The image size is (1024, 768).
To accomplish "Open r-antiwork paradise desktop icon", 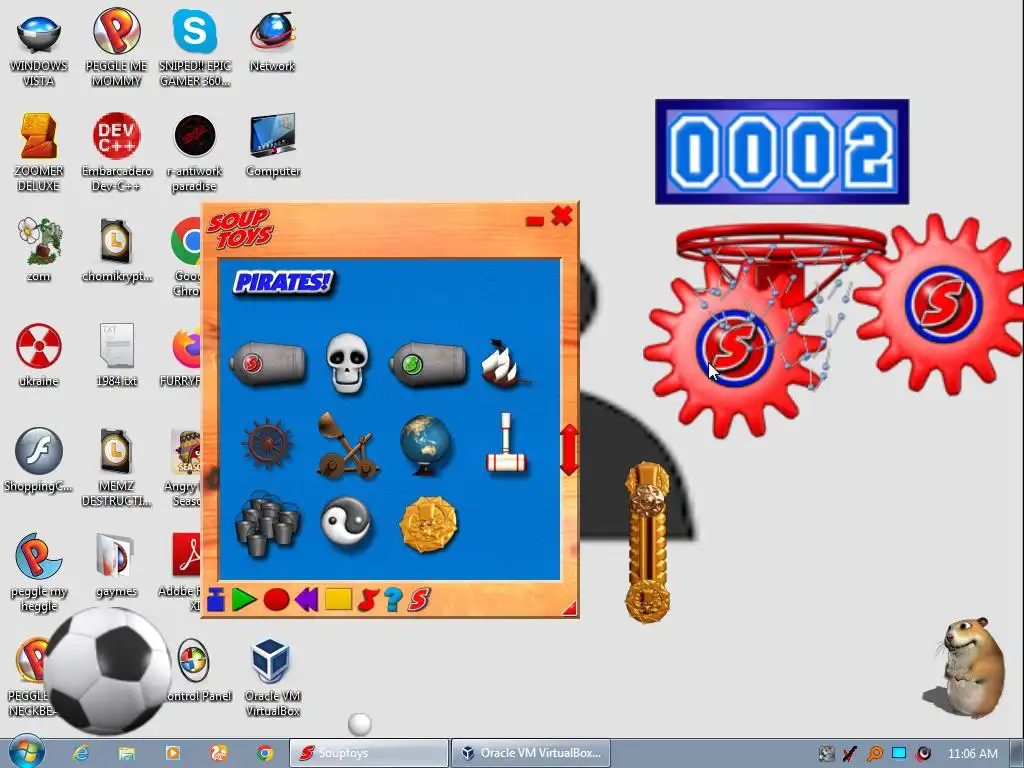I will click(195, 153).
